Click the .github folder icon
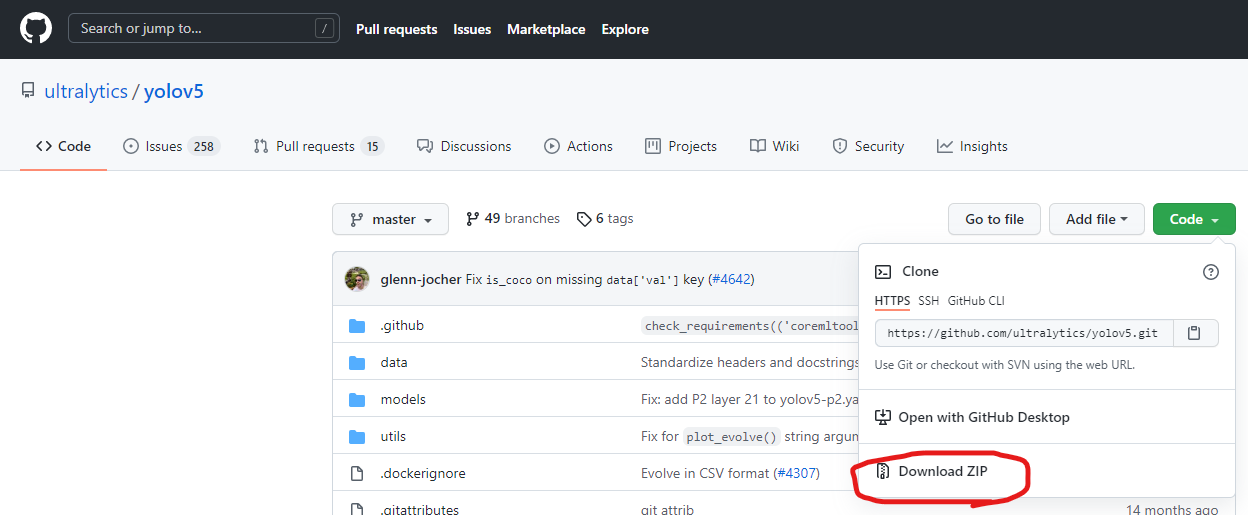1248x515 pixels. point(357,326)
